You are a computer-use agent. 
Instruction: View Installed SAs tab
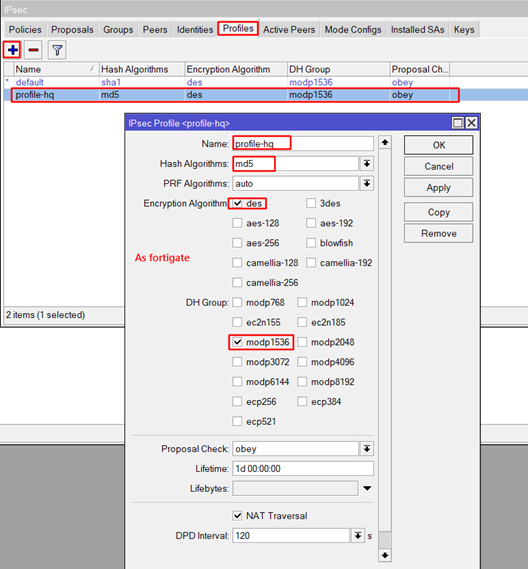point(417,29)
